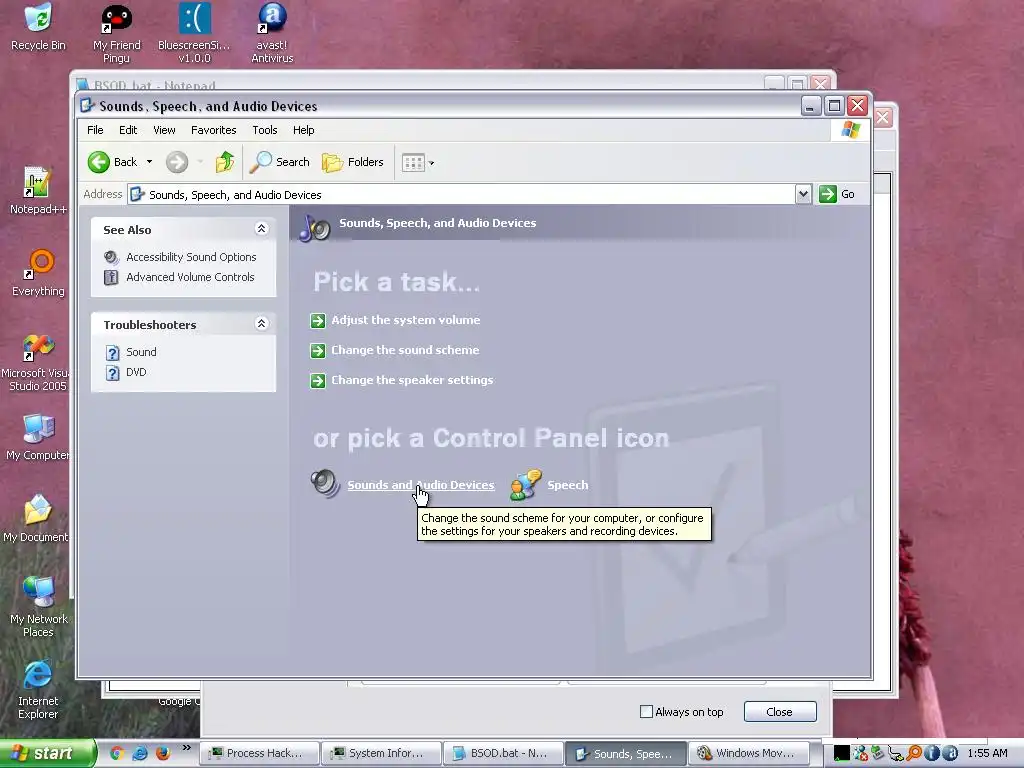The image size is (1024, 768).
Task: Click the blue info tray icon
Action: [932, 753]
